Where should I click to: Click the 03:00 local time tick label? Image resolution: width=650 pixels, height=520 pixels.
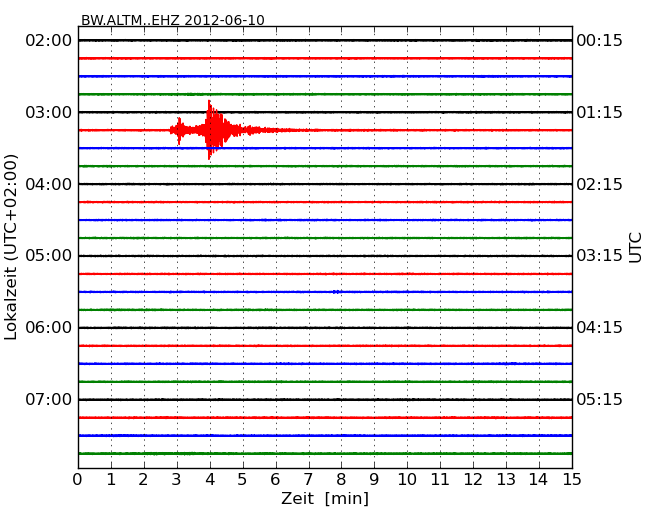[x=49, y=112]
